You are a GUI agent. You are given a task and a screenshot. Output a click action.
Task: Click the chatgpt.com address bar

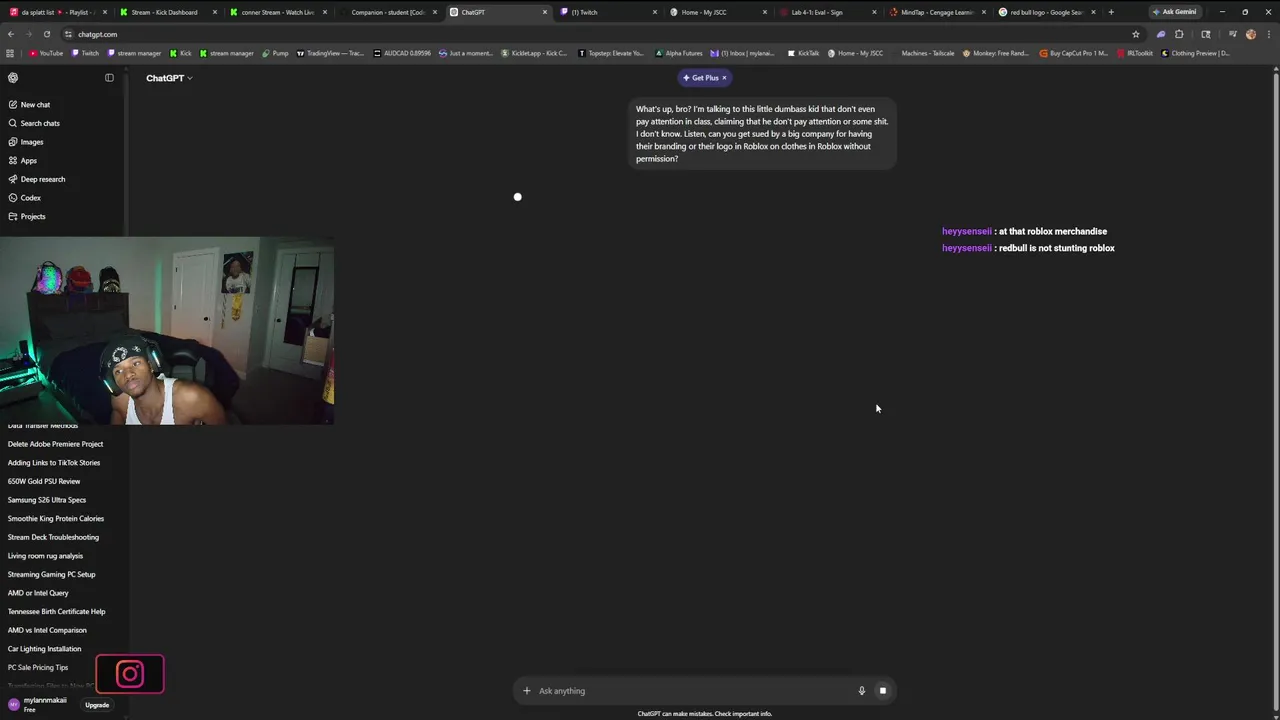600,34
